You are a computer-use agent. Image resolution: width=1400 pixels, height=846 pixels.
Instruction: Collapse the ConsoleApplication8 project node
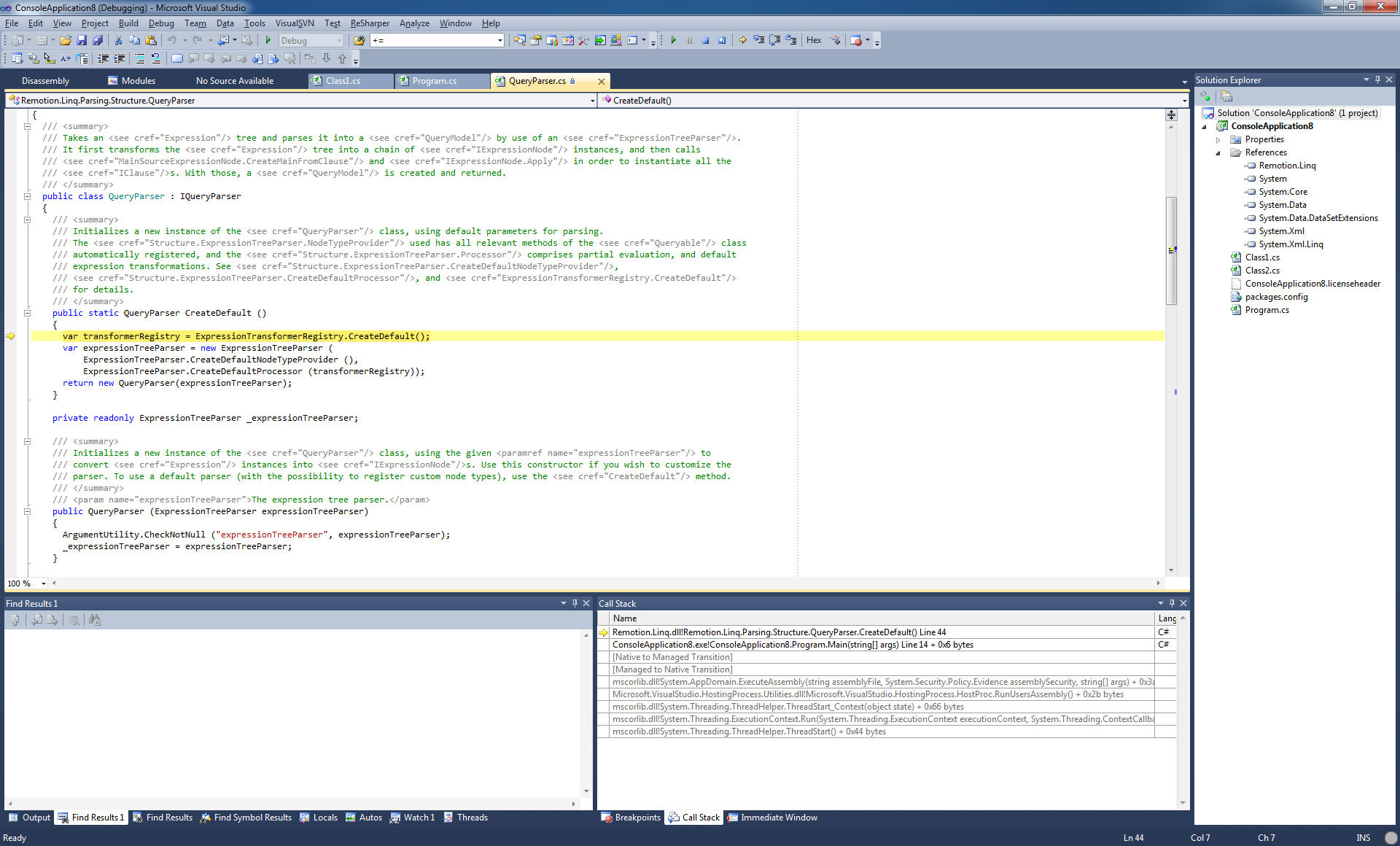(x=1205, y=127)
